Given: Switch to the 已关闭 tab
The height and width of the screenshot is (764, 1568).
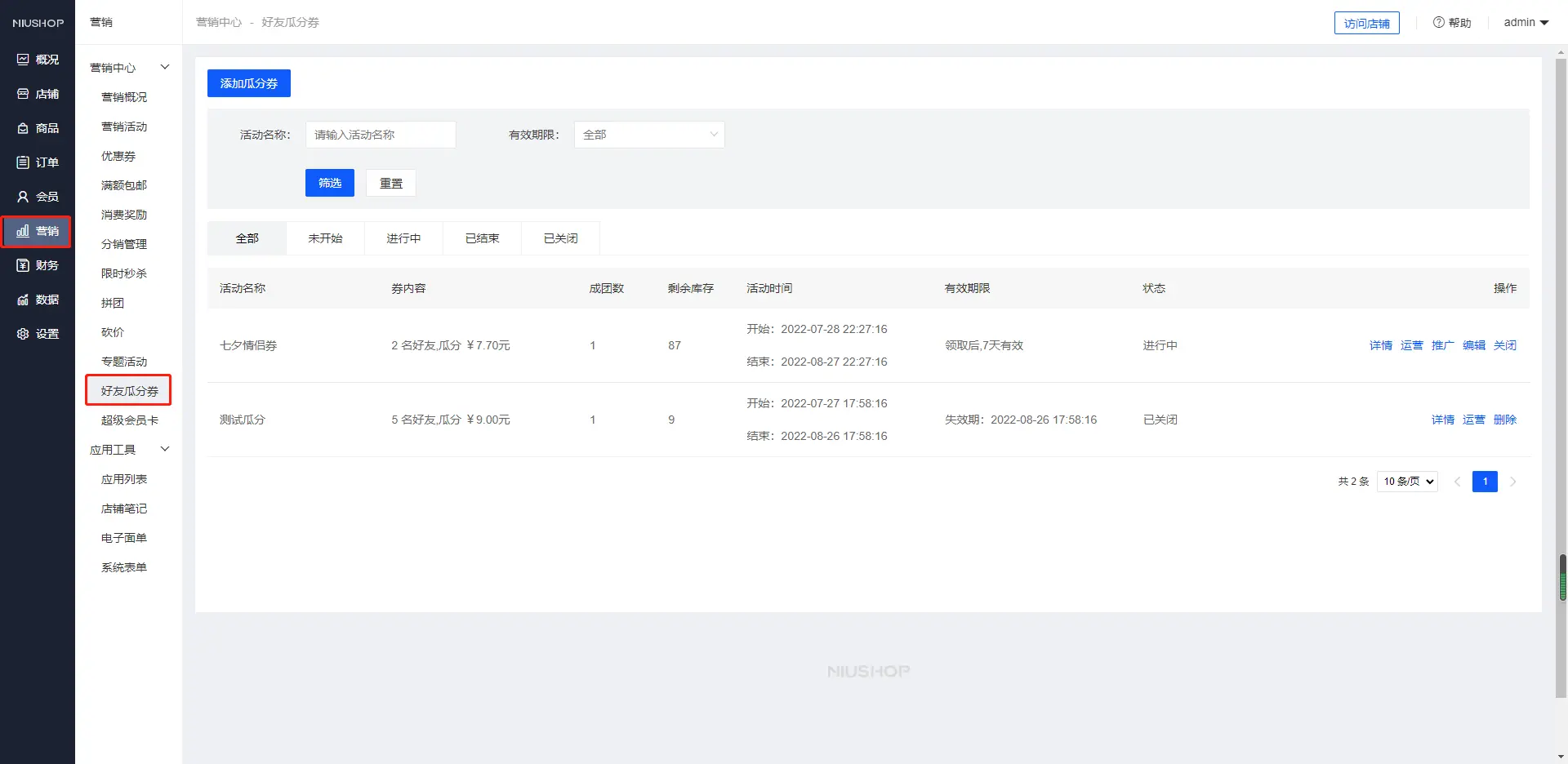Looking at the screenshot, I should coord(560,238).
